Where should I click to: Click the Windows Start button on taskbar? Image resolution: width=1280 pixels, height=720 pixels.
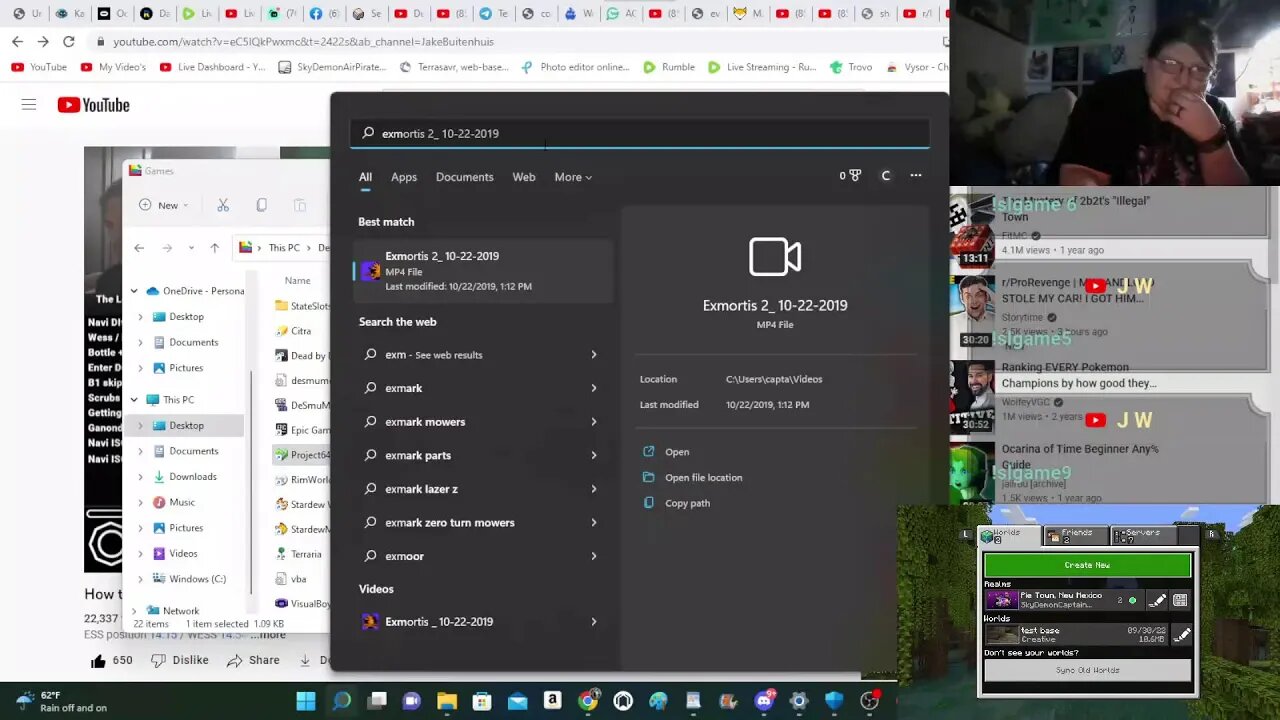(x=306, y=701)
